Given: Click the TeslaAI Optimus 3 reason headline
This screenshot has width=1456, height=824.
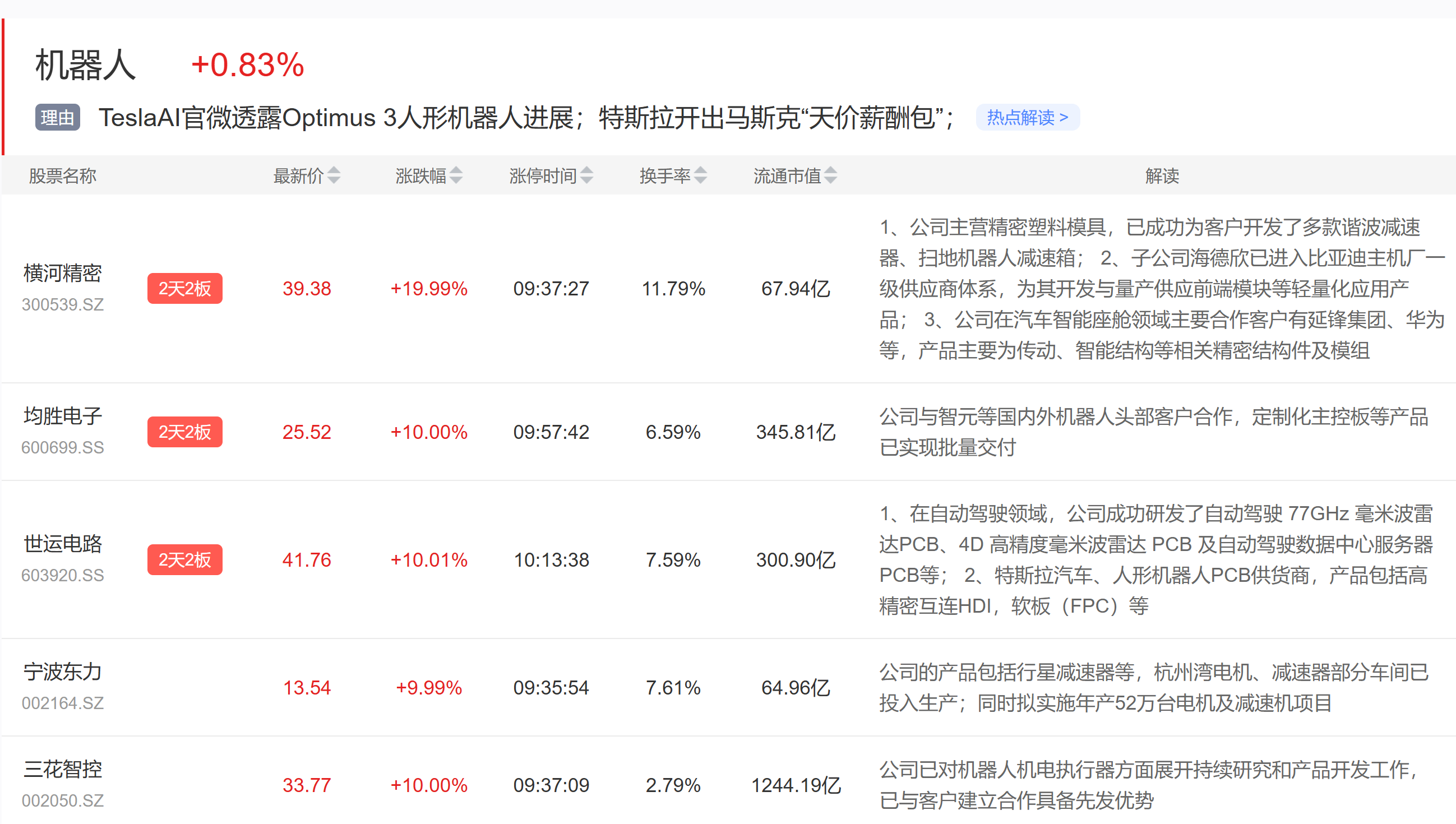Looking at the screenshot, I should click(x=528, y=117).
